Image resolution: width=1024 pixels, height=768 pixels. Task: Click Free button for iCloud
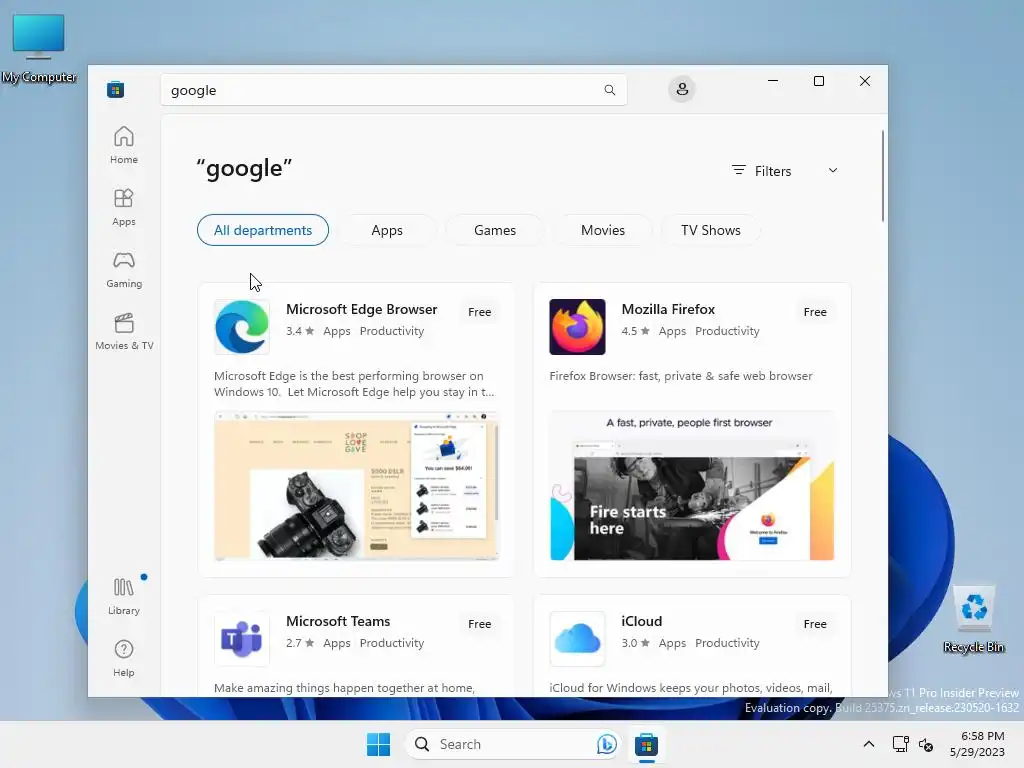click(x=815, y=624)
